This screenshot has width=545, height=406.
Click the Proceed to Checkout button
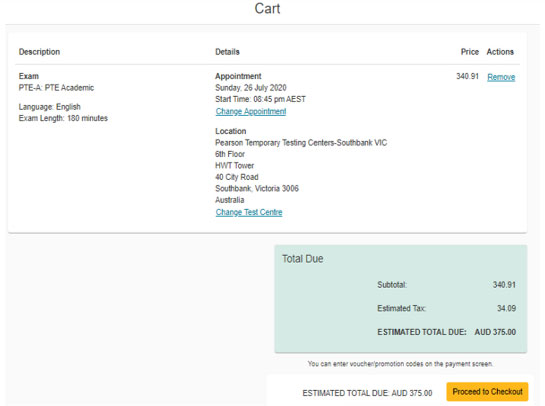click(x=487, y=392)
